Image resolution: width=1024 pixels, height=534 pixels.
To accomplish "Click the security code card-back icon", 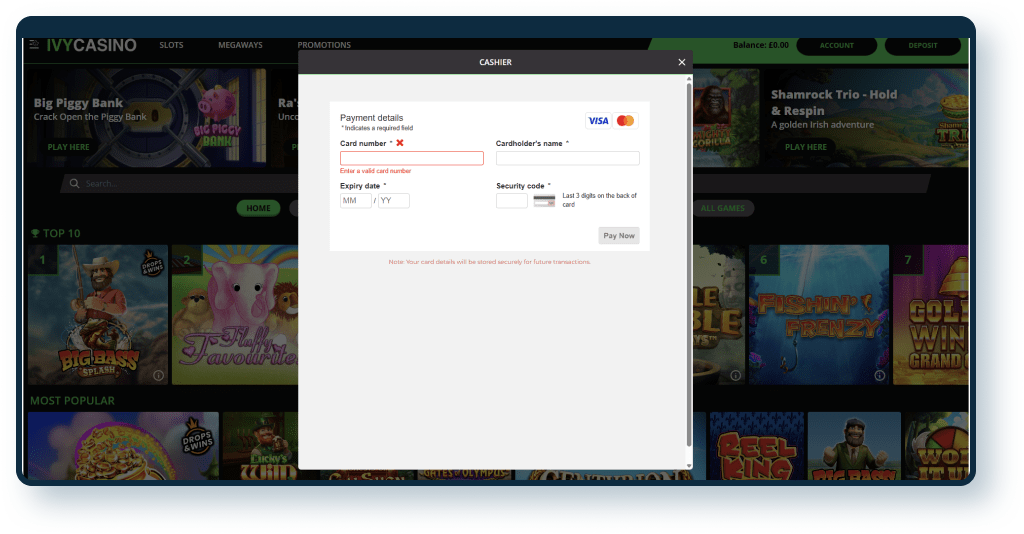I will (544, 200).
